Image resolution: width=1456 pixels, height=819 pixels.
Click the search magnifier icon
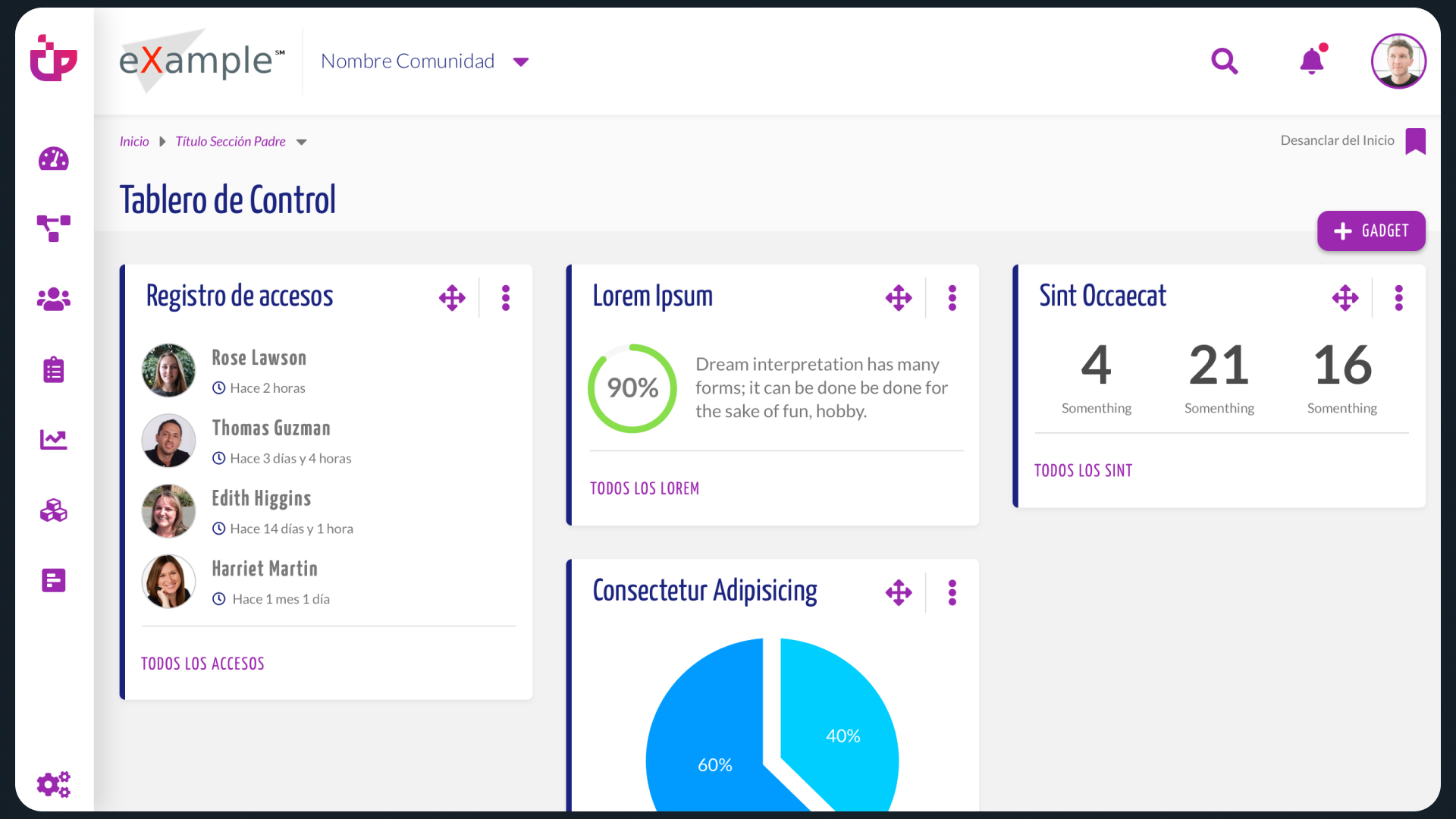point(1224,61)
